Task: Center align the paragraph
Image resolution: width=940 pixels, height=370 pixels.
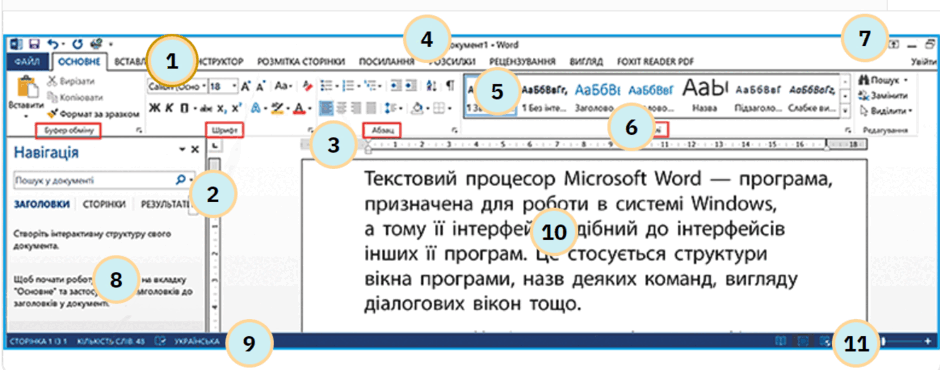Action: [342, 108]
